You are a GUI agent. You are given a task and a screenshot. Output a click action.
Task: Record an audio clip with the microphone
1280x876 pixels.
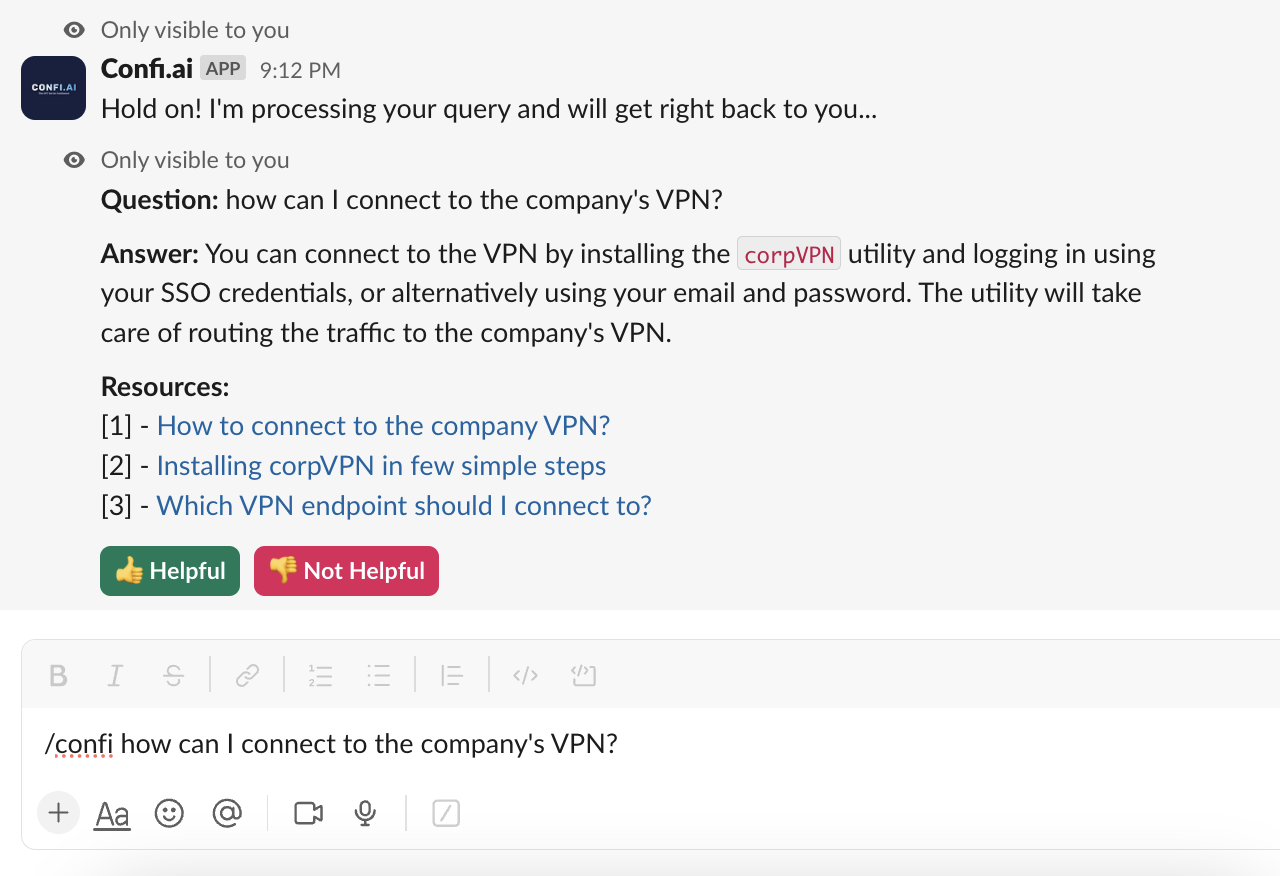tap(364, 813)
